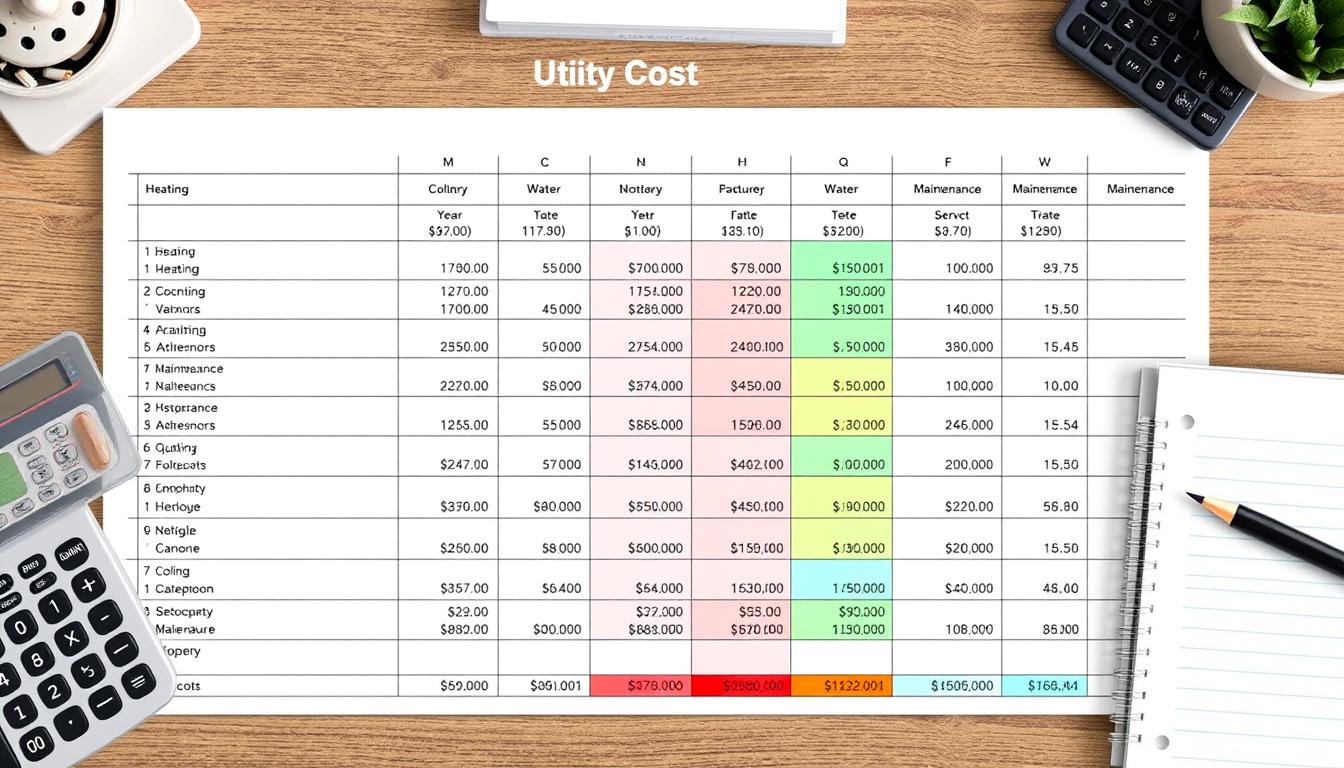The height and width of the screenshot is (768, 1344).
Task: Select column letter F header
Action: (x=947, y=162)
